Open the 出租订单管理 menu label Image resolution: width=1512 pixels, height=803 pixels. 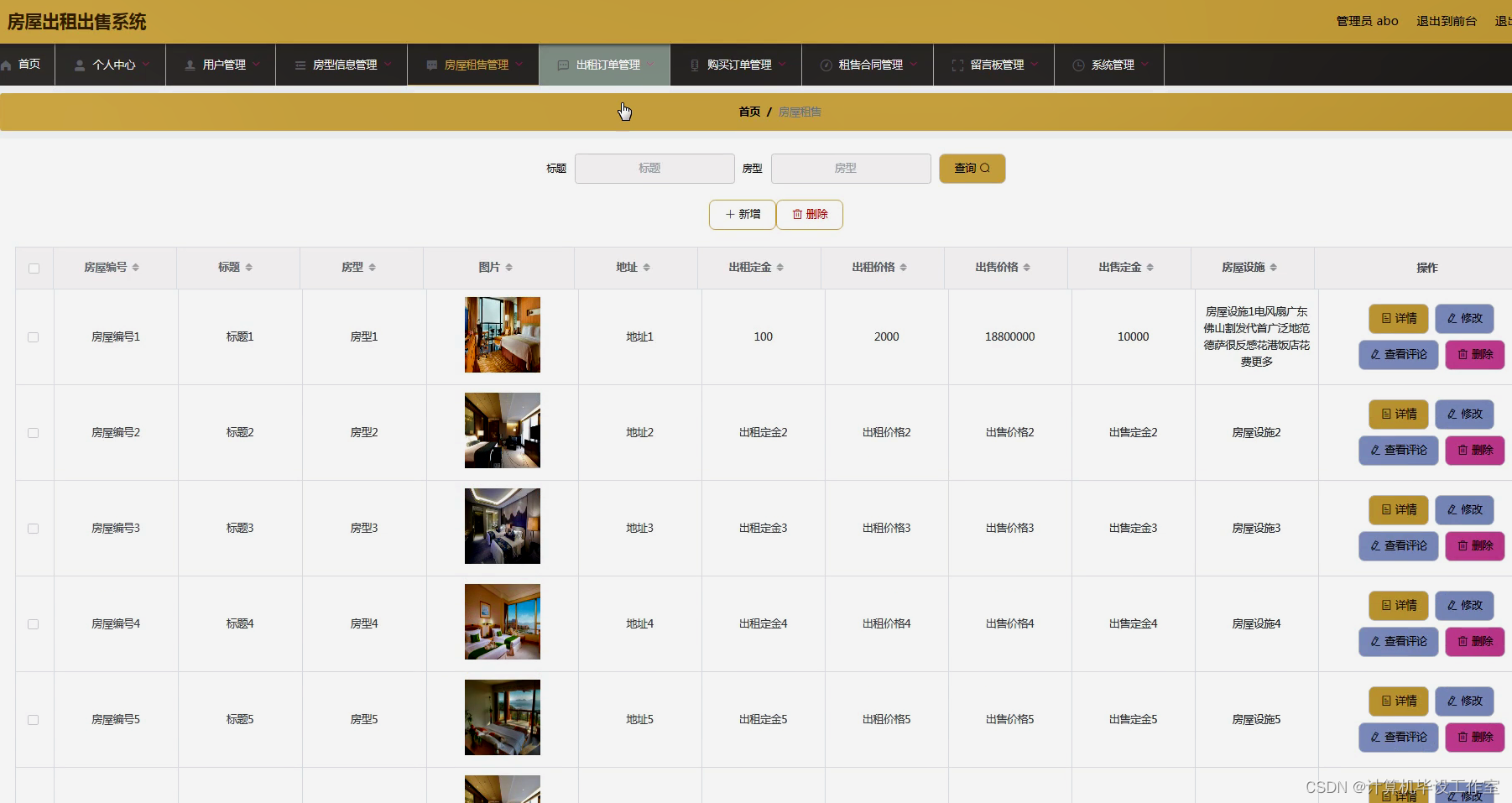coord(608,65)
